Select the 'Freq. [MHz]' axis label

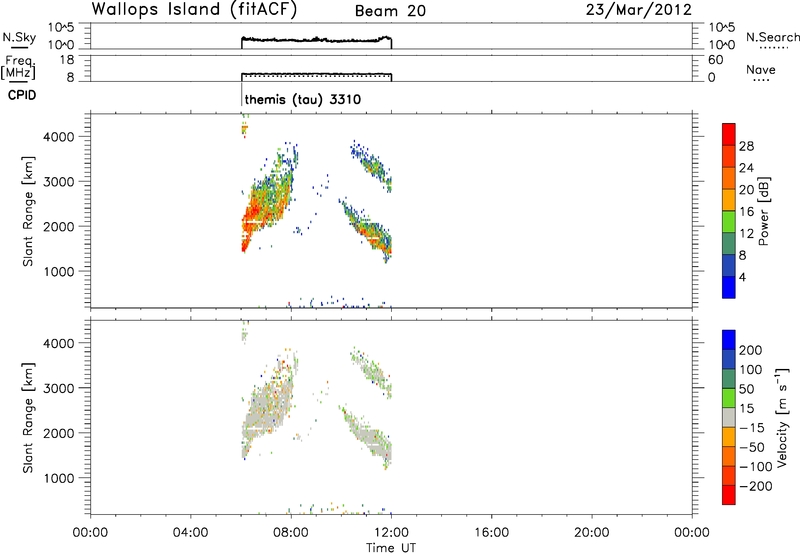click(x=18, y=67)
